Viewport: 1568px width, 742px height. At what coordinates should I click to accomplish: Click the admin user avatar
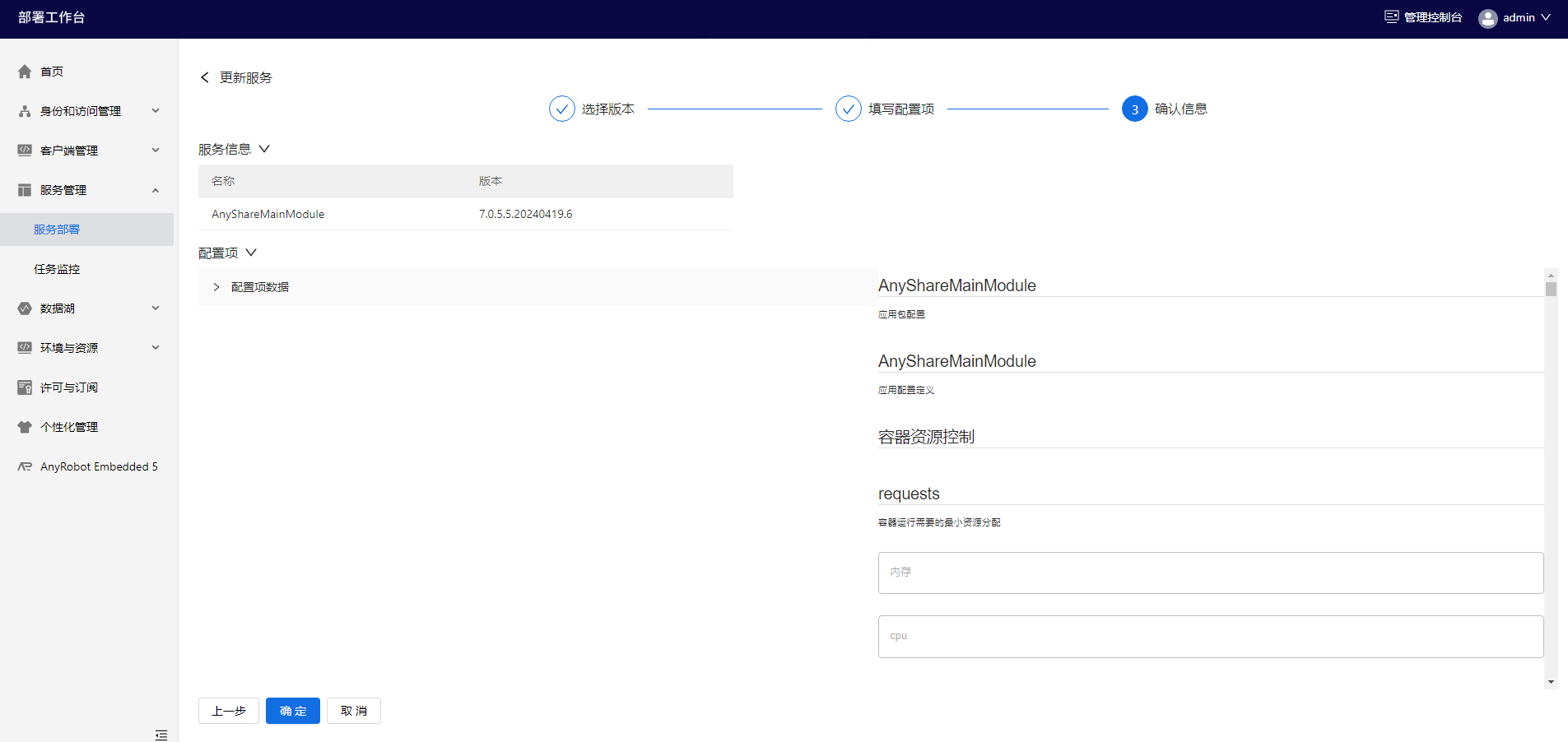click(1487, 18)
